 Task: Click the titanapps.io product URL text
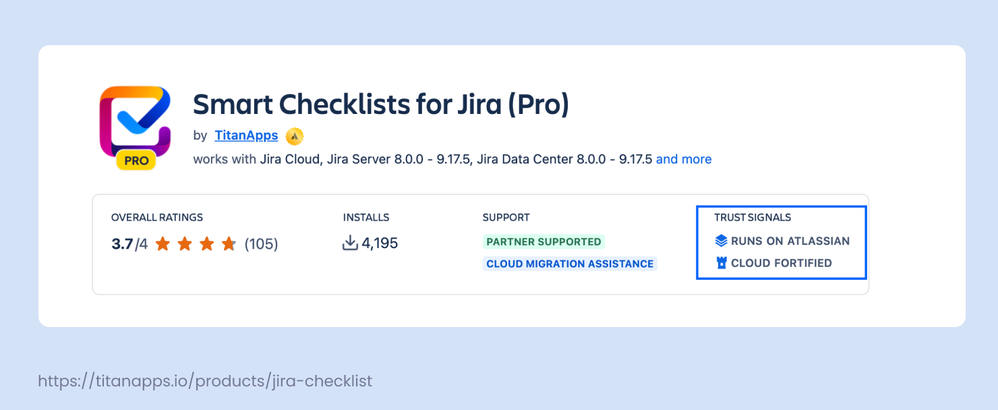point(205,381)
